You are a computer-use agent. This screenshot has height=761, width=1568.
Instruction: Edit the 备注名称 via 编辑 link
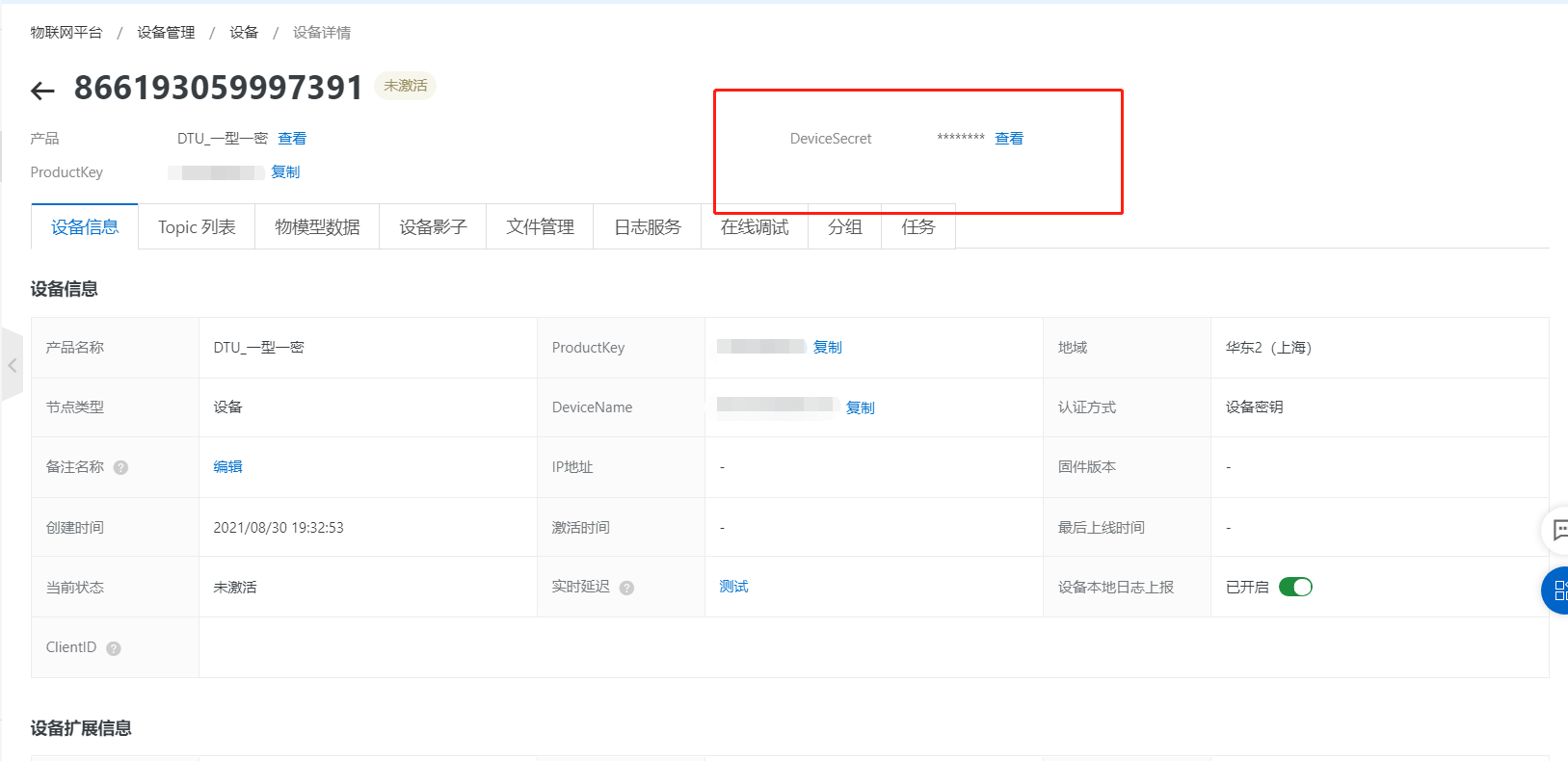pyautogui.click(x=227, y=467)
